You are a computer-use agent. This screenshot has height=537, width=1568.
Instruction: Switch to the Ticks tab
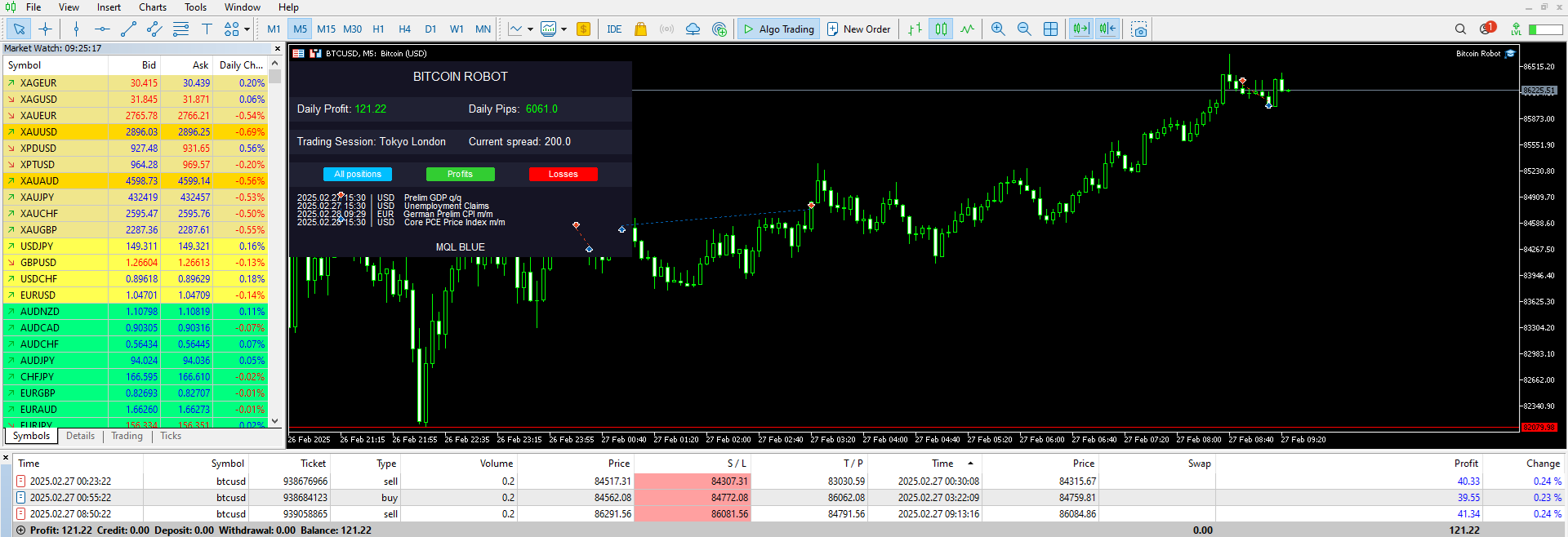(171, 436)
